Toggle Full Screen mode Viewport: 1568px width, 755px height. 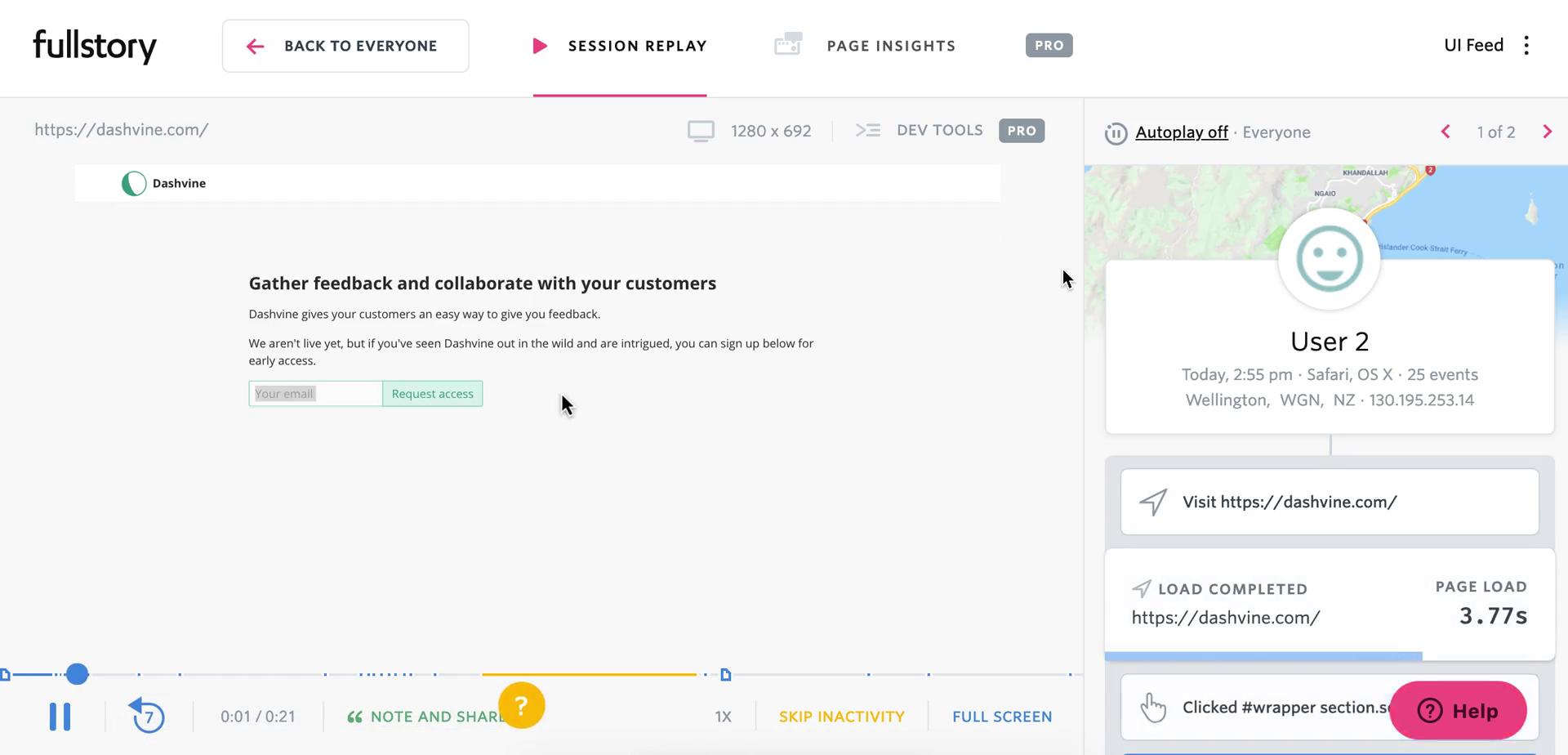1001,717
